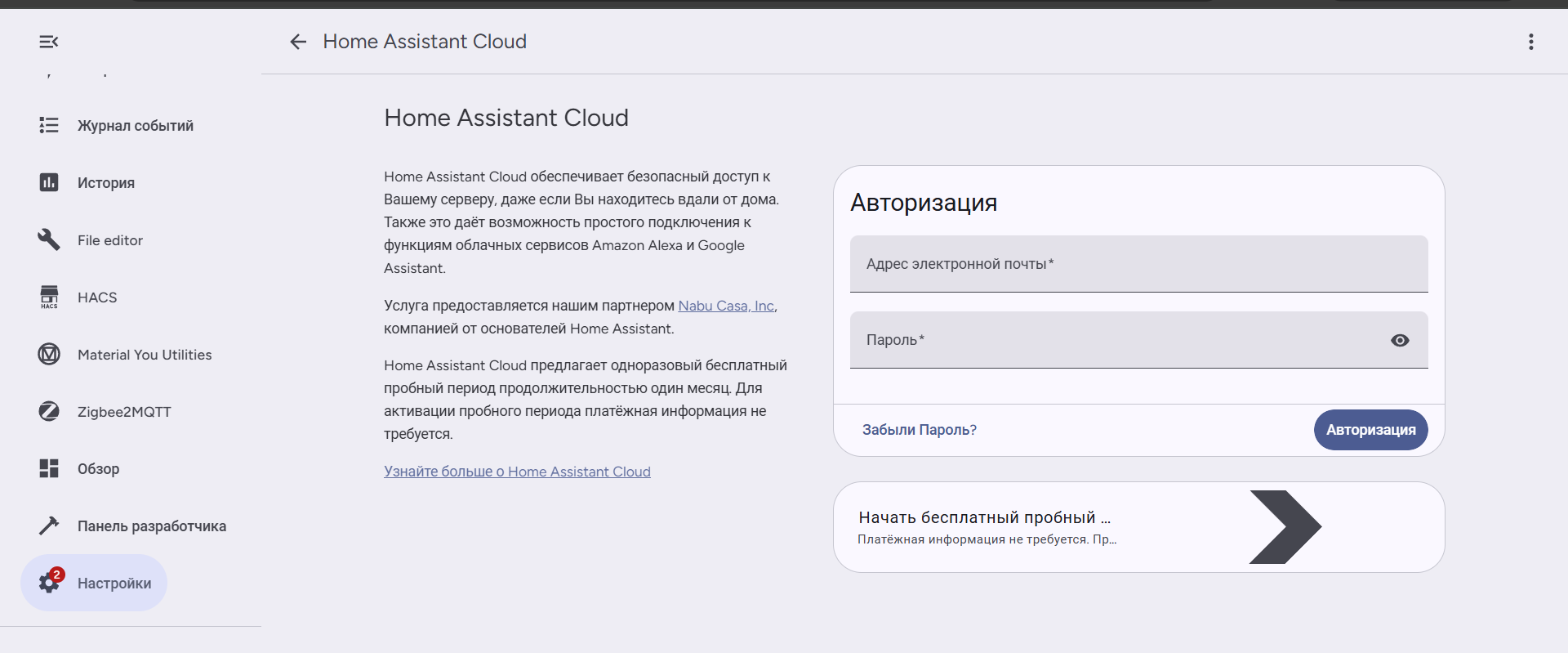1568x653 pixels.
Task: Collapse the sidebar with the menu icon
Action: (x=48, y=42)
